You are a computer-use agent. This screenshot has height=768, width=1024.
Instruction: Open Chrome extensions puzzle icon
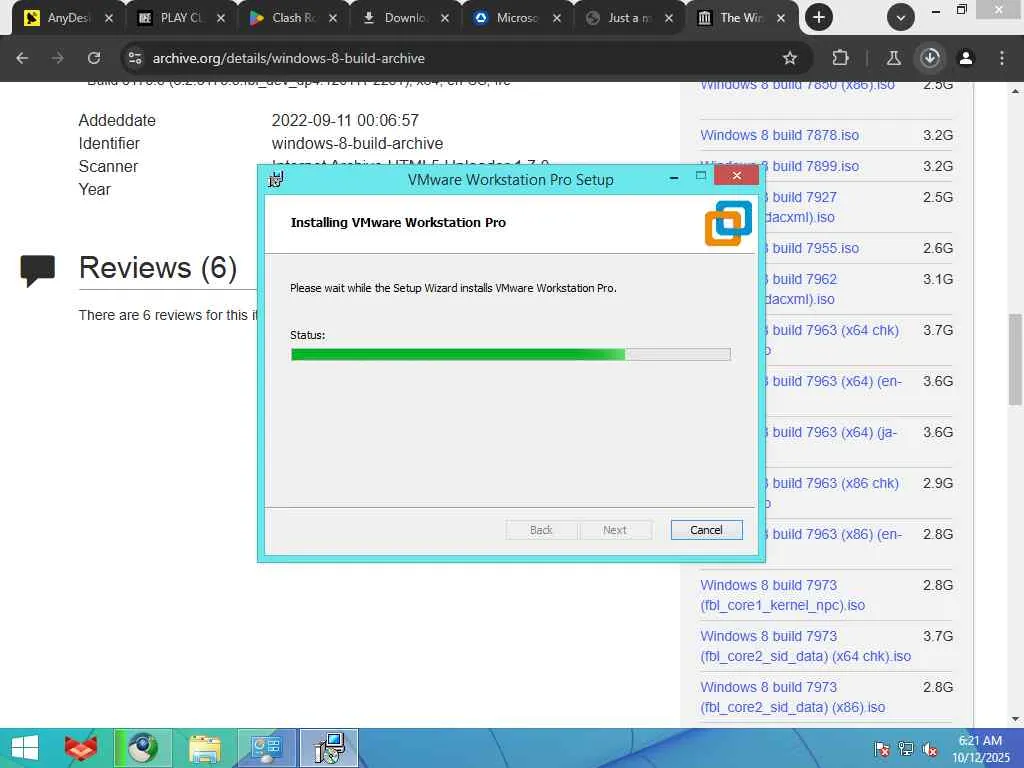(x=840, y=58)
